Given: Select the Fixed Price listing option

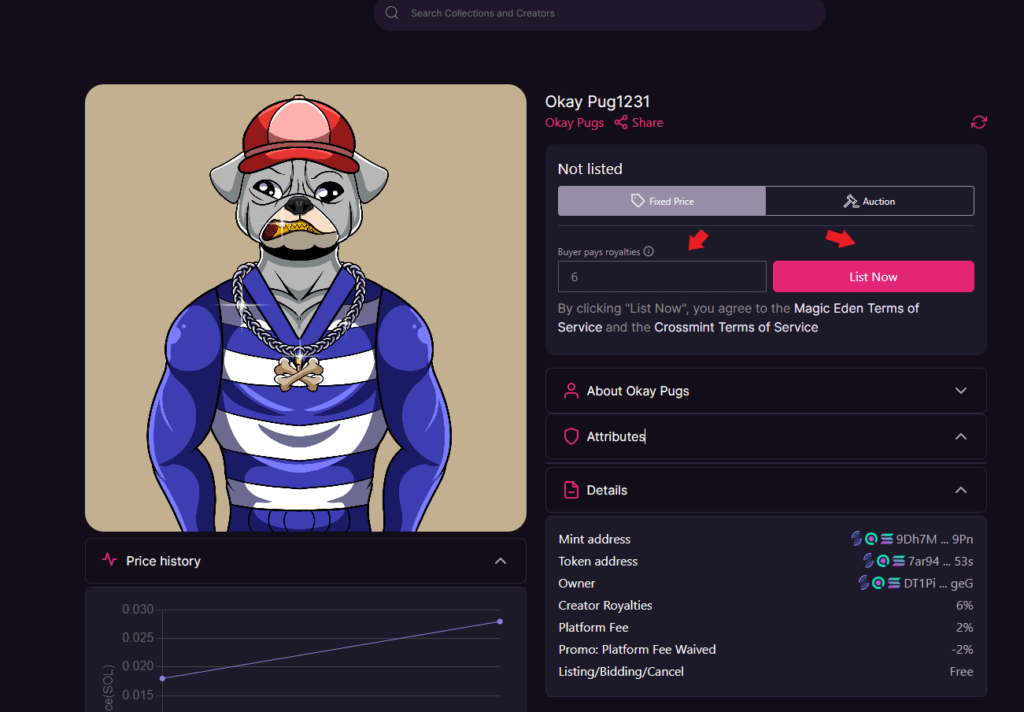Looking at the screenshot, I should point(661,201).
